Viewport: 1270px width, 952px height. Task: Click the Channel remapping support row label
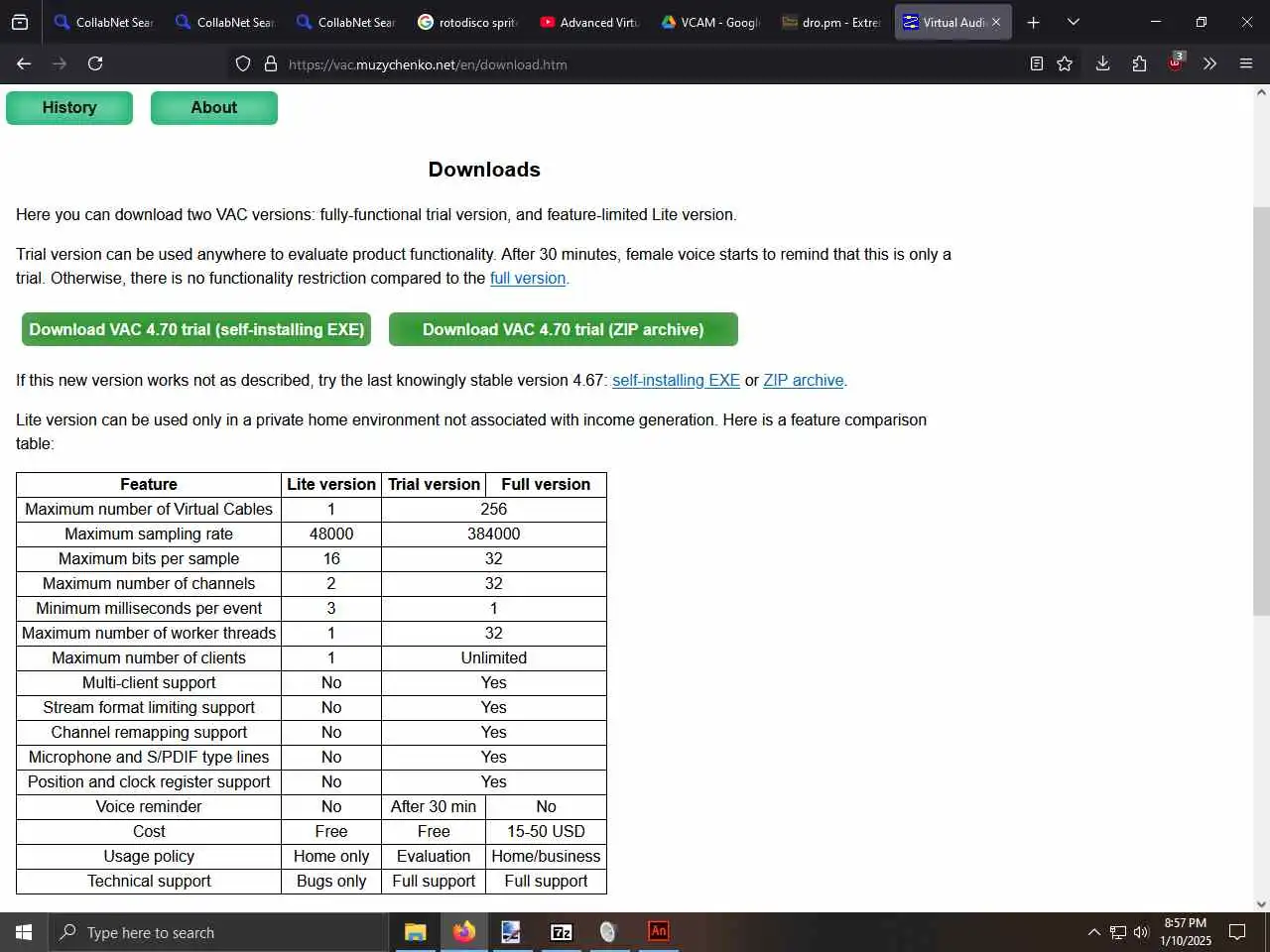pos(149,733)
